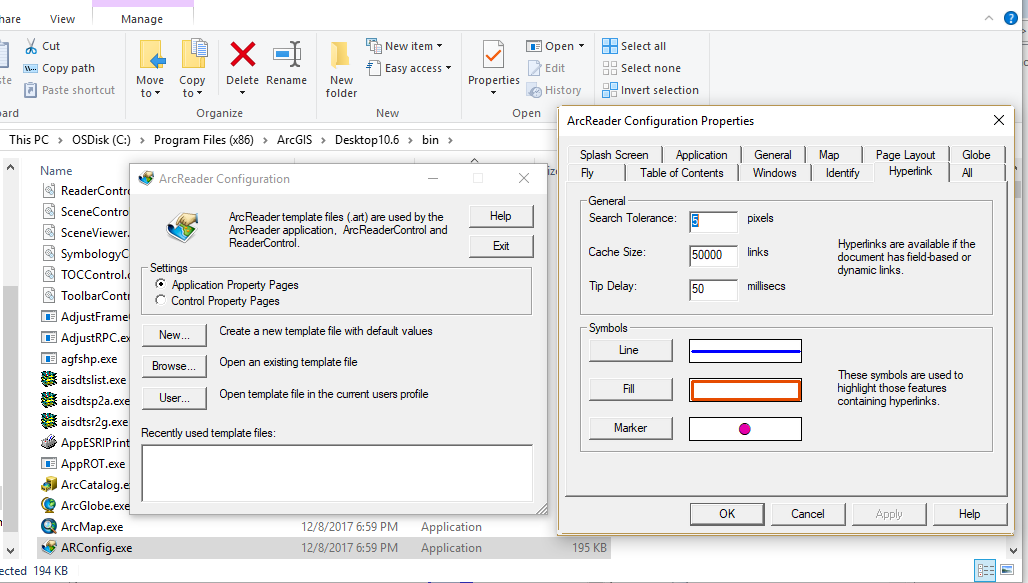Click the Exit button in ArcReader Configuration

tap(501, 246)
